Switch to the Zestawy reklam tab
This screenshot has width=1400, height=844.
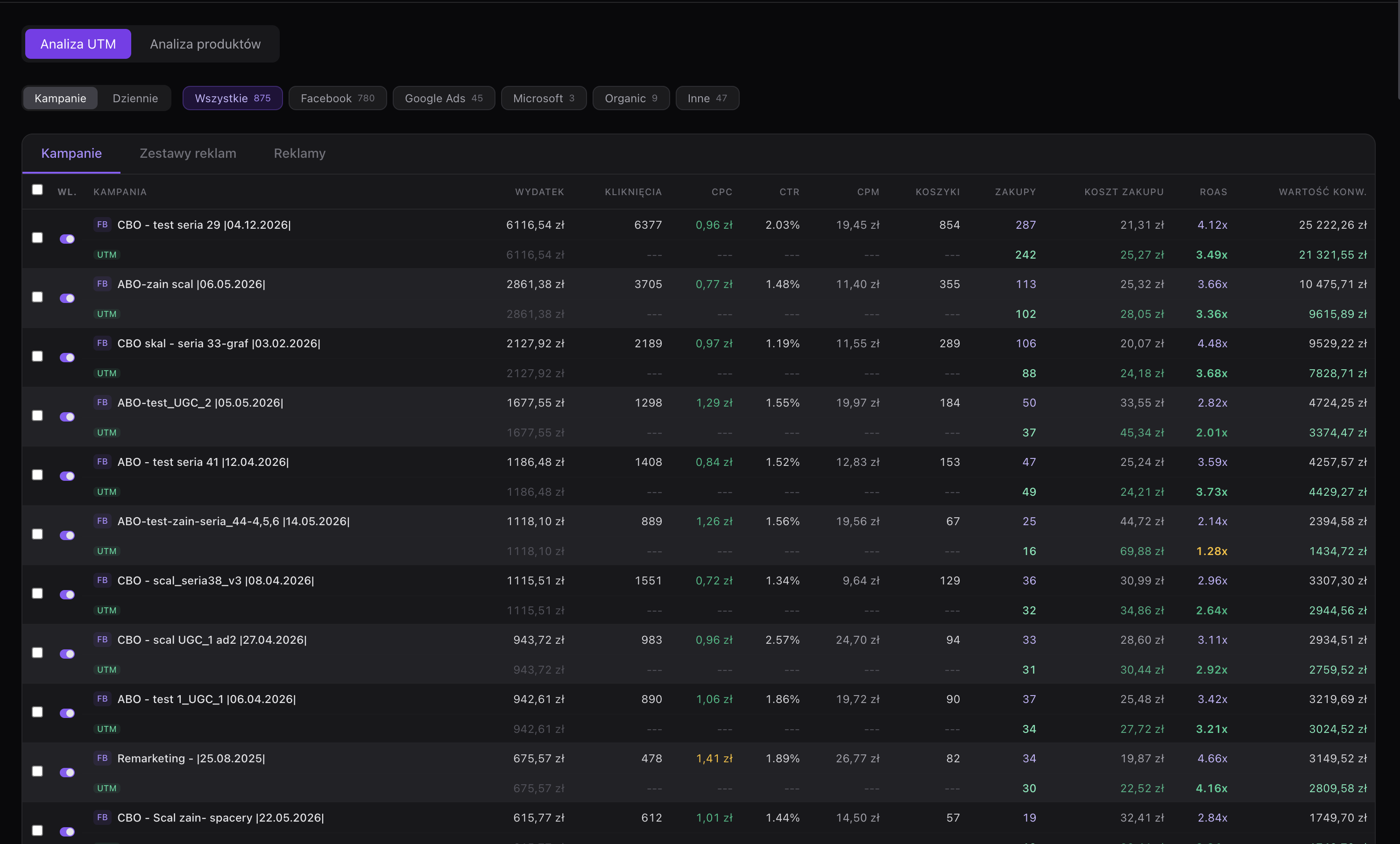point(188,154)
